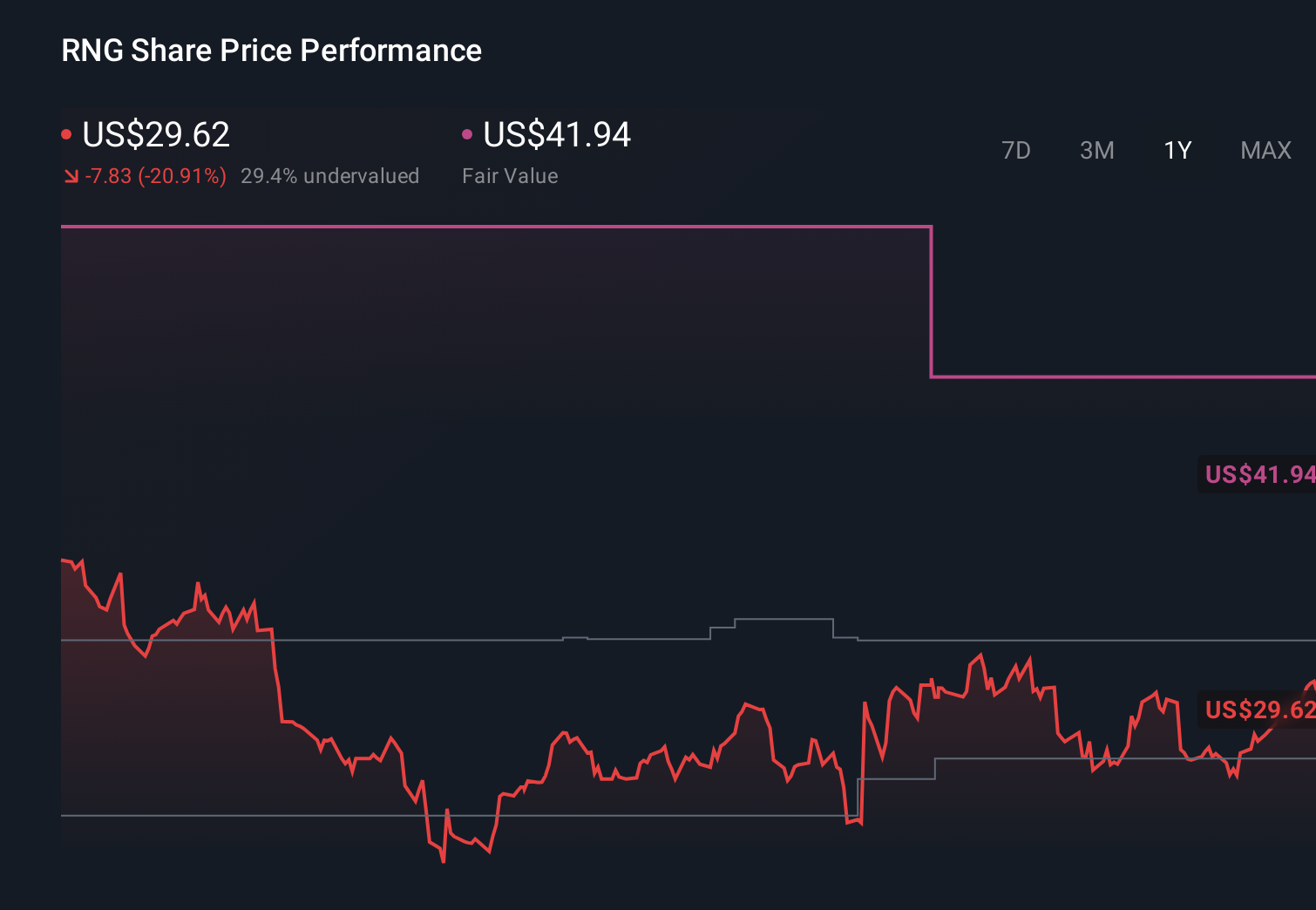This screenshot has width=1316, height=910.
Task: Switch to the 3M time range
Action: coord(1096,150)
